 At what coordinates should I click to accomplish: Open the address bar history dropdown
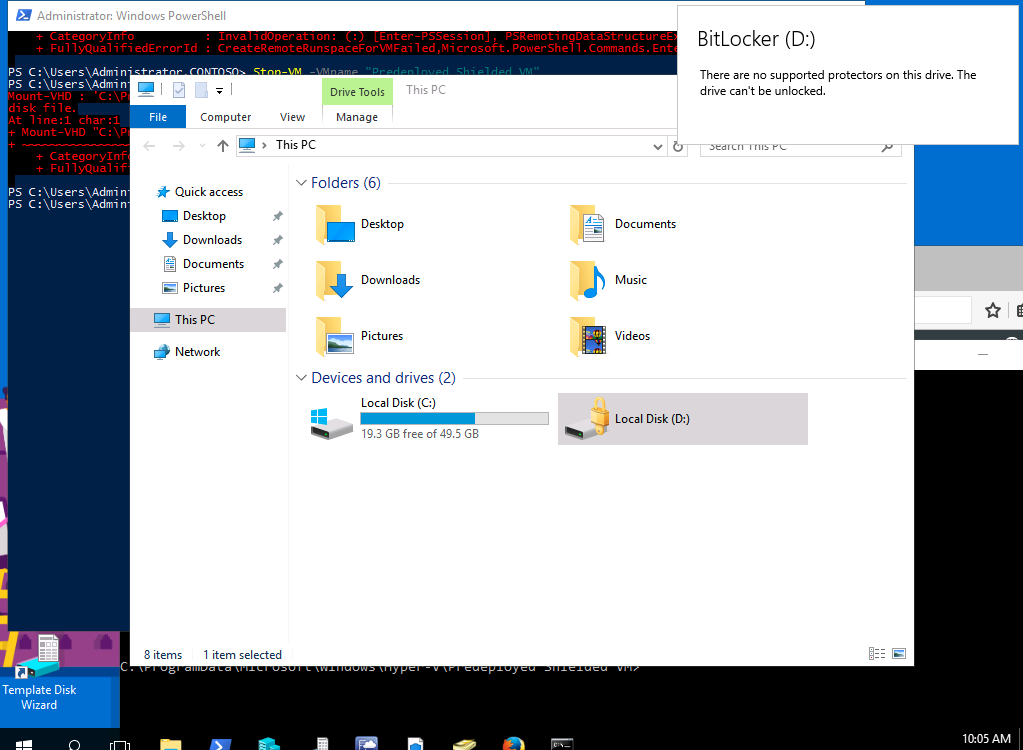click(x=658, y=146)
